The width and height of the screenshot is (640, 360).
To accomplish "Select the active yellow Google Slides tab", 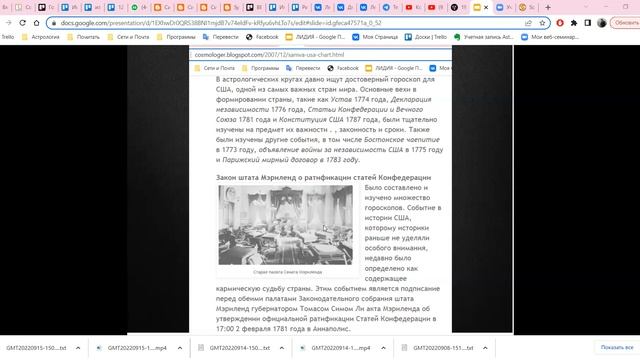I will click(477, 7).
